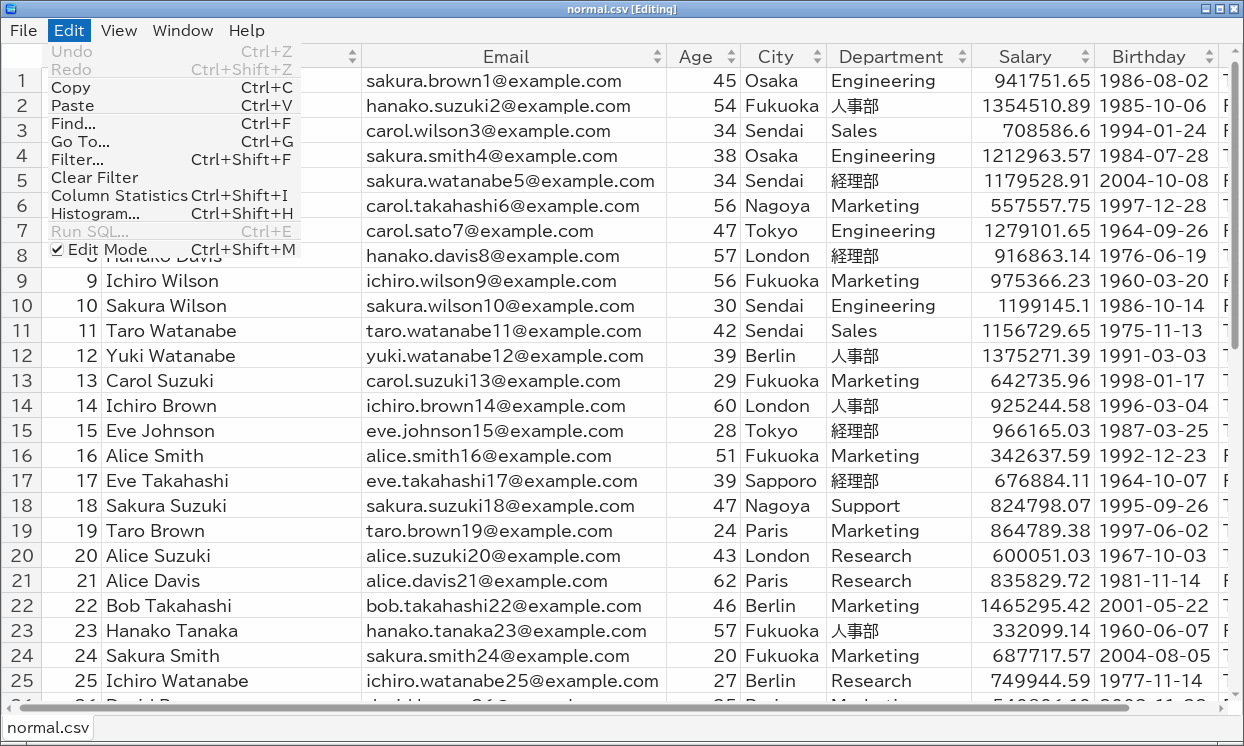The width and height of the screenshot is (1244, 746).
Task: Click the Age column sort indicator
Action: [732, 57]
